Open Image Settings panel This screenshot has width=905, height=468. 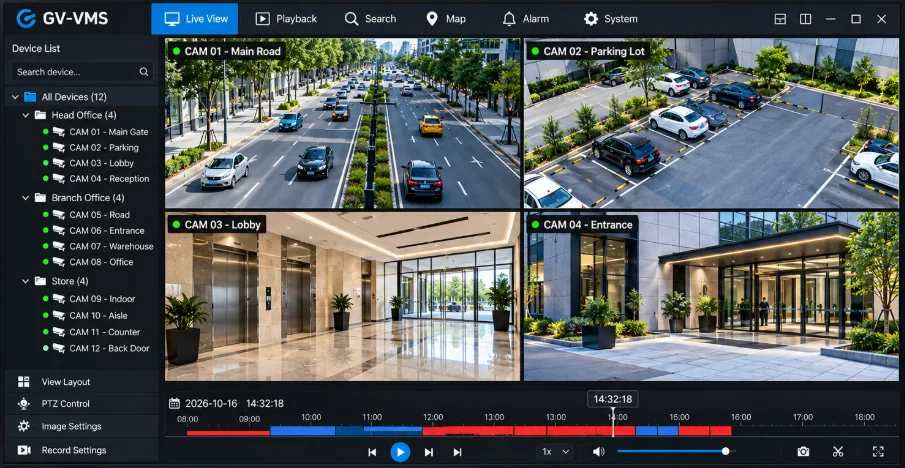coord(81,426)
